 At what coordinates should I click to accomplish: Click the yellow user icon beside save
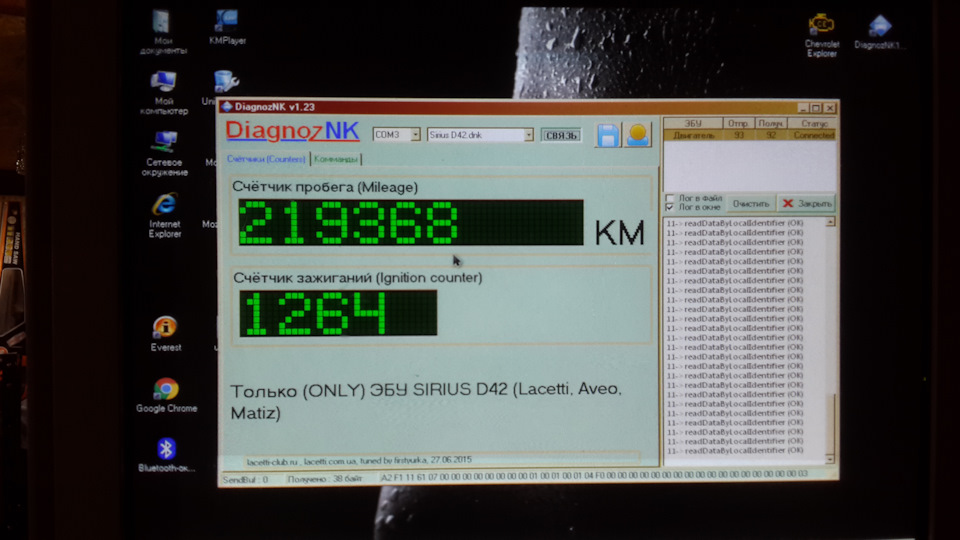pos(637,135)
